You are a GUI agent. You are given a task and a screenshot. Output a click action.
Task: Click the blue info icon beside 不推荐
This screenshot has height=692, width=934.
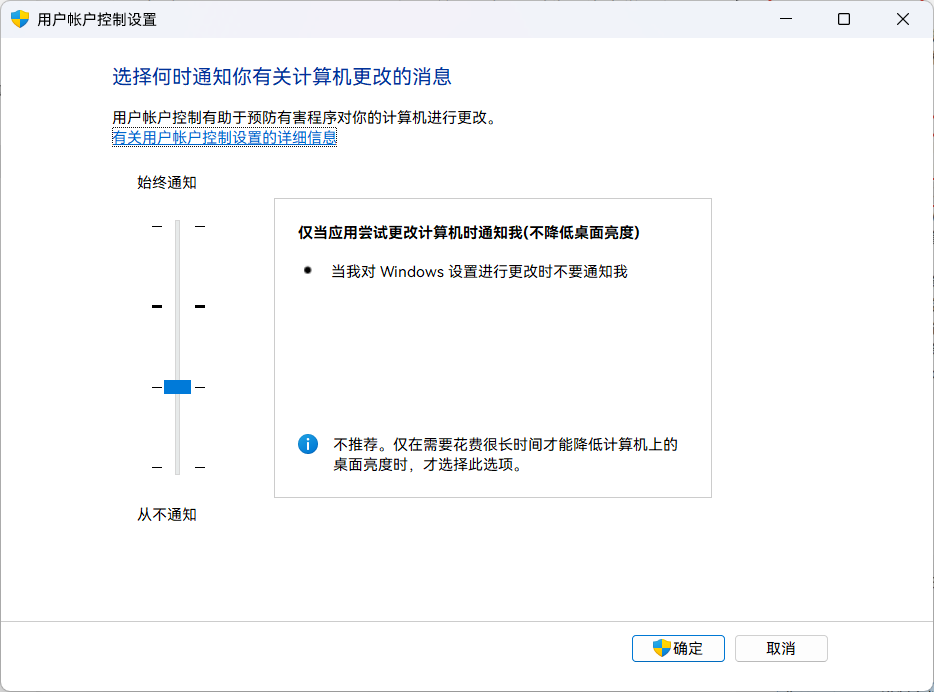tap(308, 444)
